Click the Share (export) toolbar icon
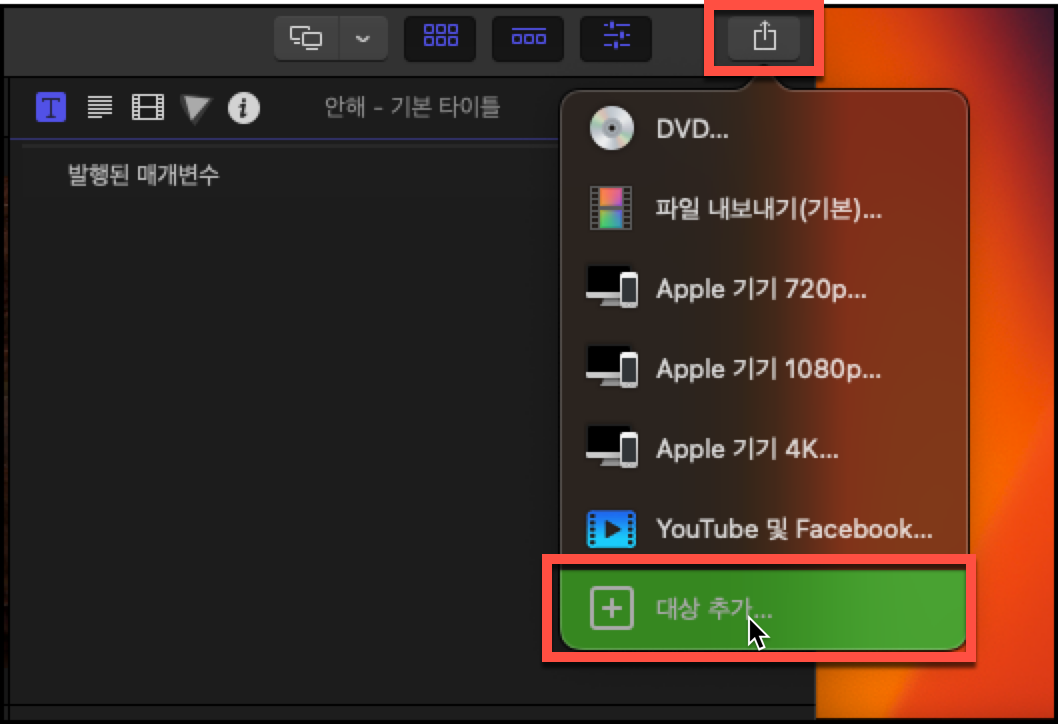Image resolution: width=1058 pixels, height=724 pixels. pyautogui.click(x=763, y=38)
